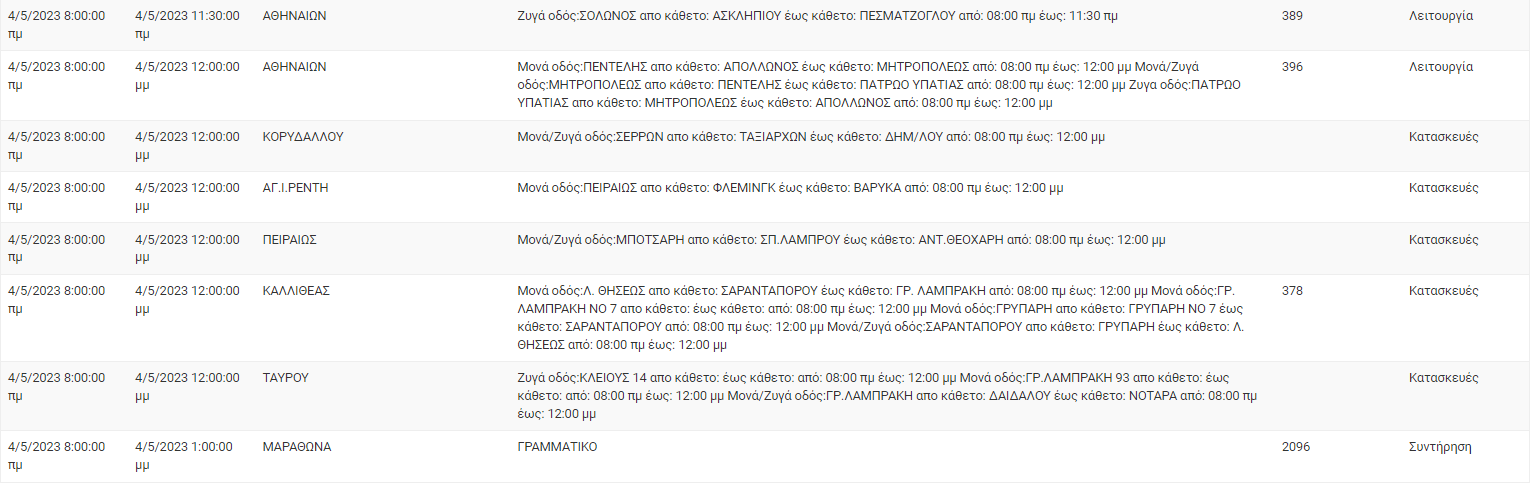Select the ΤΑΥΡΟΥ municipality cell
Screen dimensions: 1530x484
click(x=285, y=378)
